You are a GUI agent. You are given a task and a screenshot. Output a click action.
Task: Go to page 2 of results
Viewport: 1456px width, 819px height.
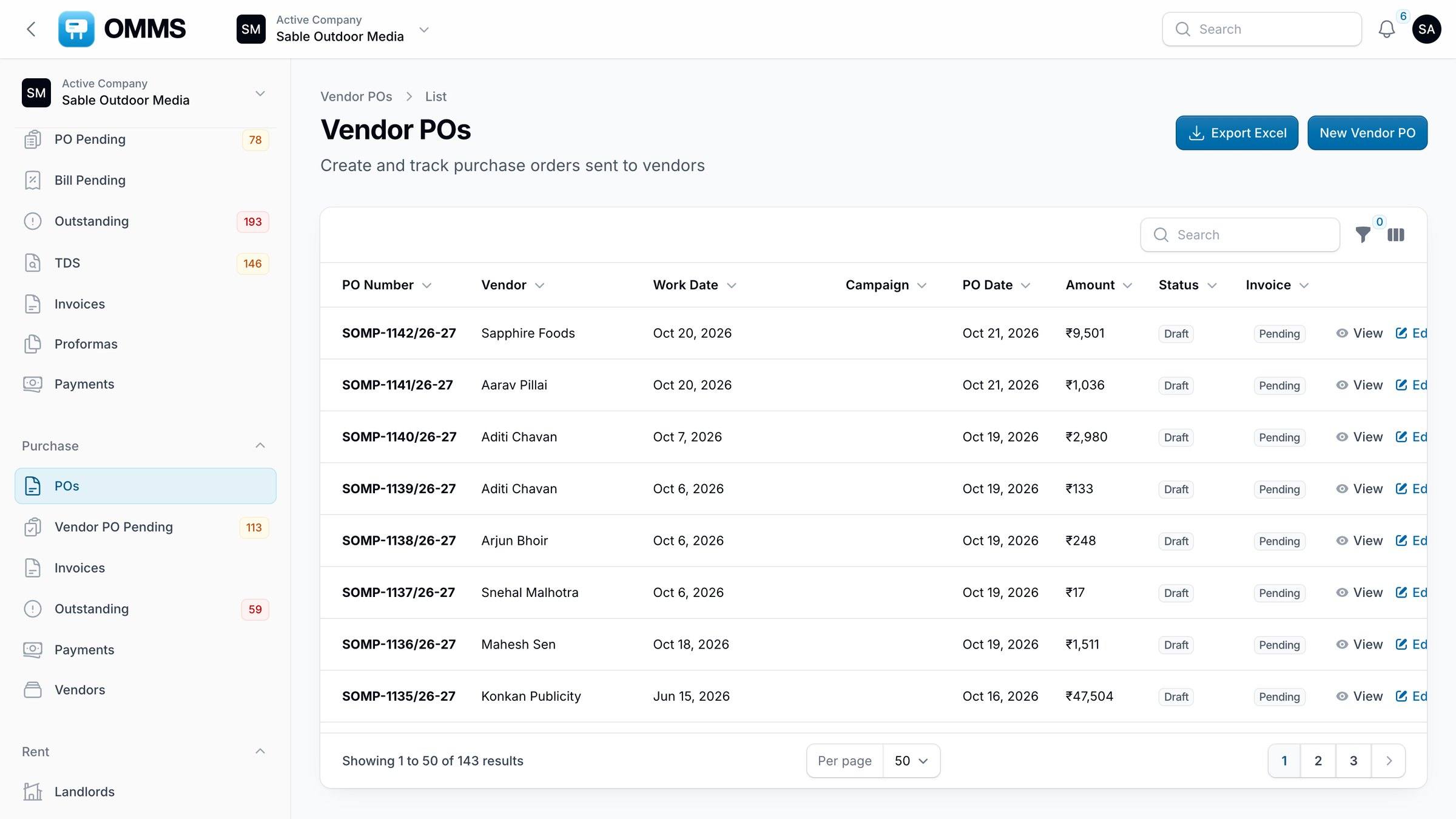(1318, 761)
